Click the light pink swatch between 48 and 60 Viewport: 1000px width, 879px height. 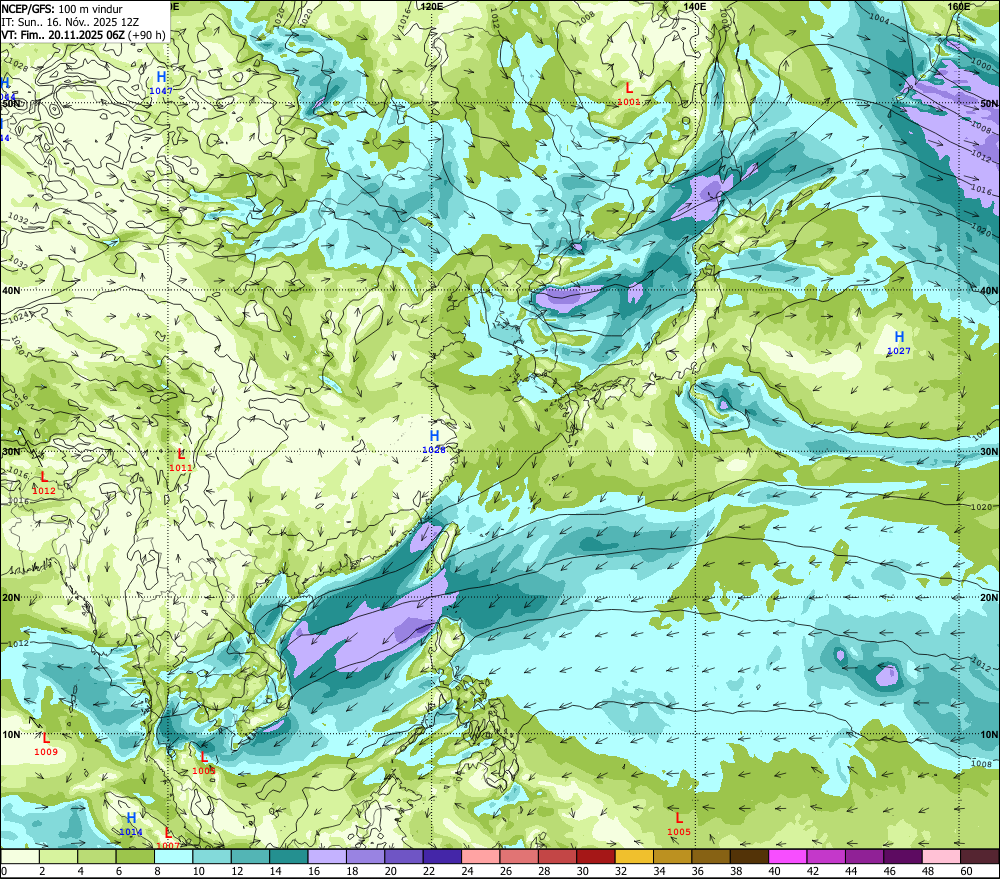pos(941,856)
